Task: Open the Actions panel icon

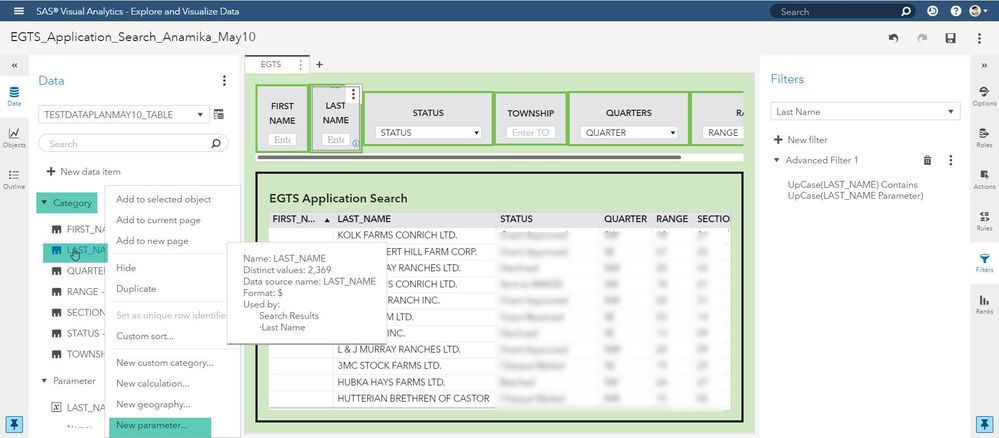Action: (x=984, y=178)
